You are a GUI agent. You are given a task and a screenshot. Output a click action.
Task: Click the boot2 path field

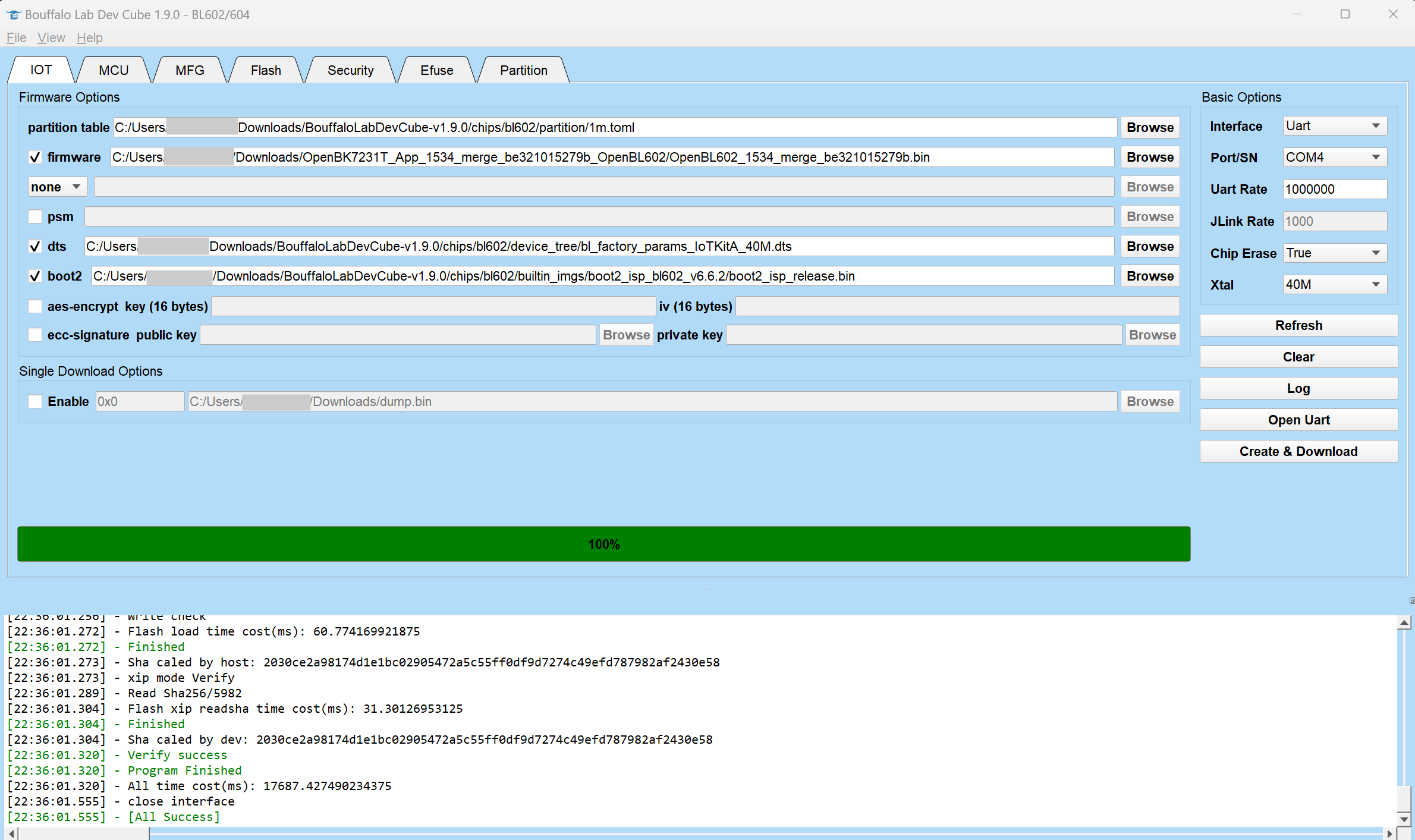point(603,276)
